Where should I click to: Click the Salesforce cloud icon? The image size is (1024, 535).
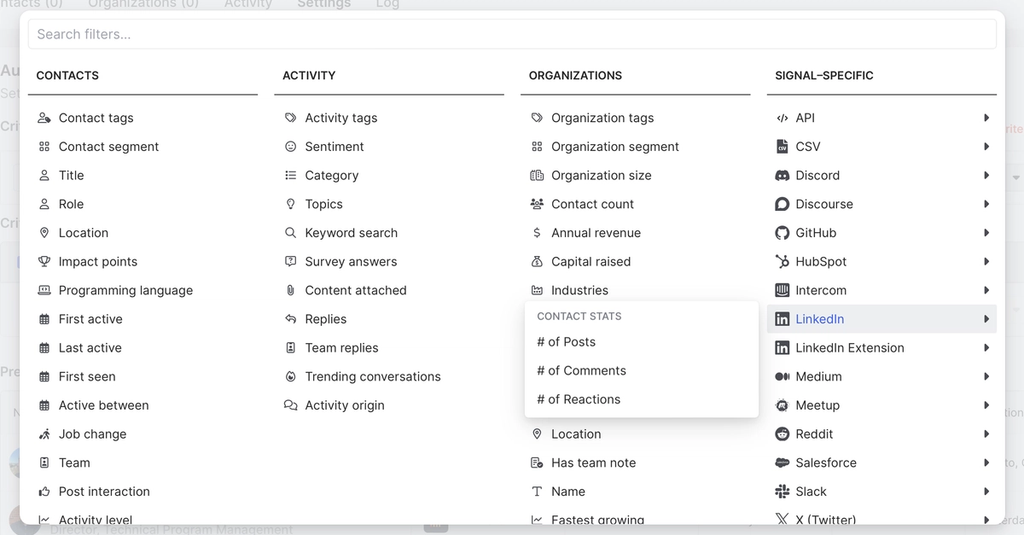pos(782,463)
